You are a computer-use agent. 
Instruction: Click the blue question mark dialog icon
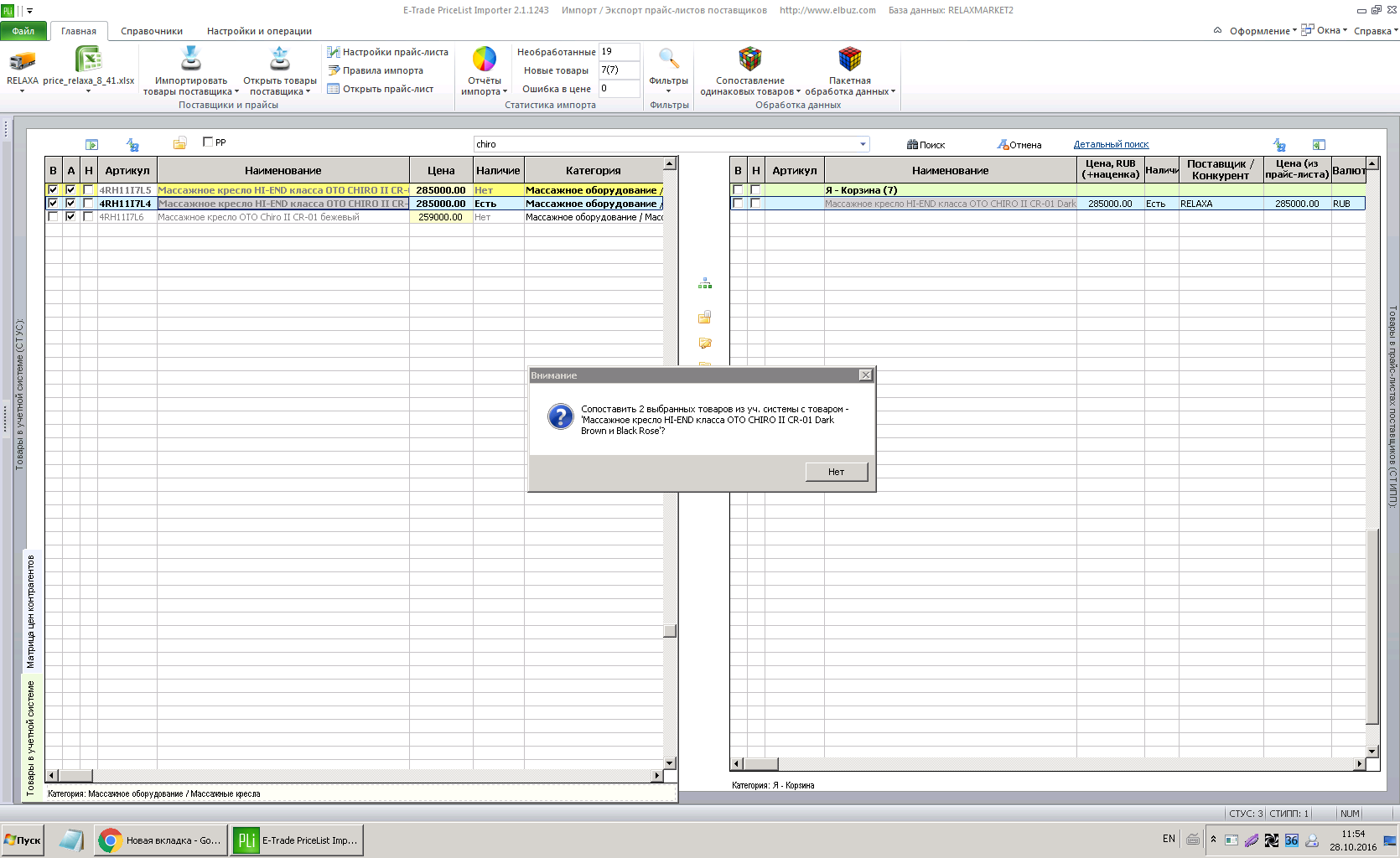[560, 416]
